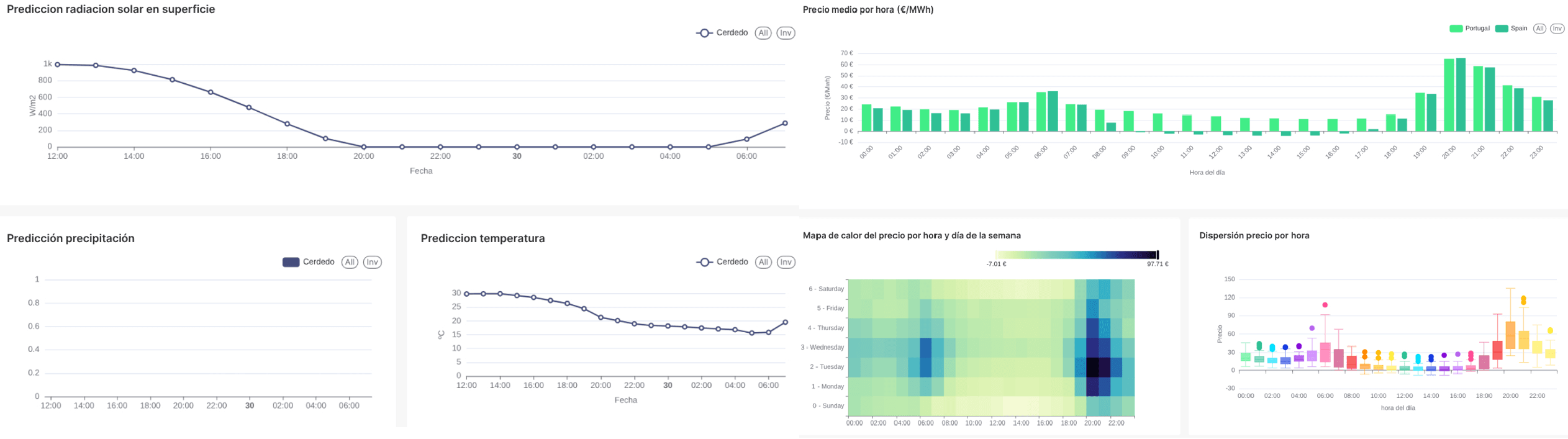Click '0 - Sunday' heatmap row label
This screenshot has height=439, width=1568.
(x=828, y=405)
